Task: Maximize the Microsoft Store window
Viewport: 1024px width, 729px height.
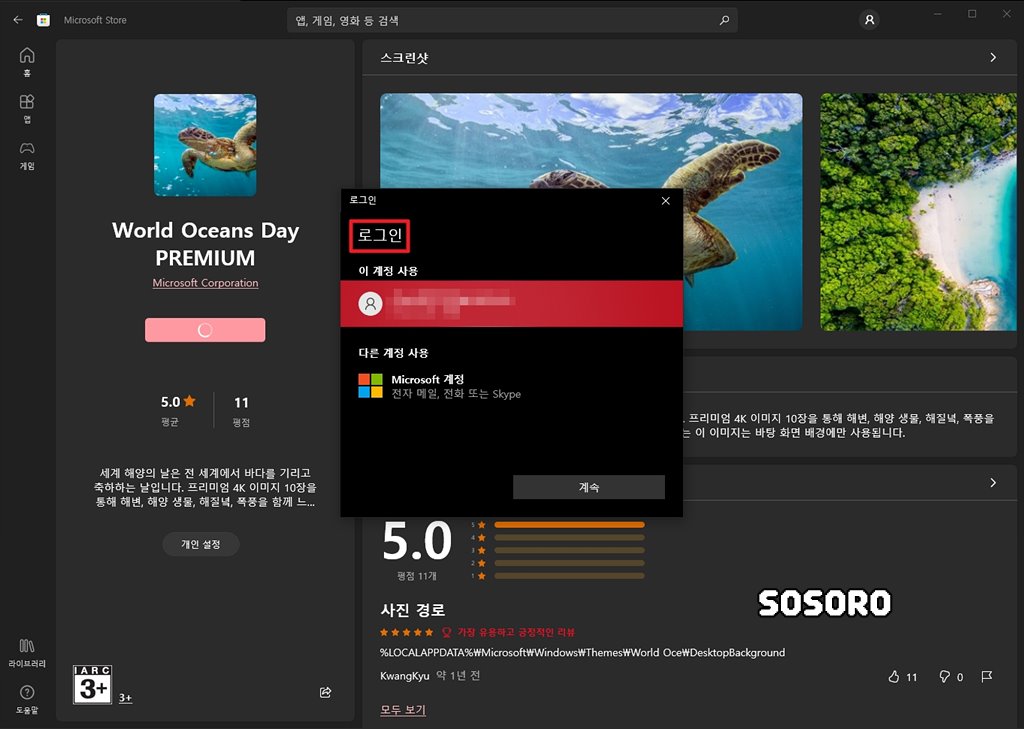Action: (x=972, y=14)
